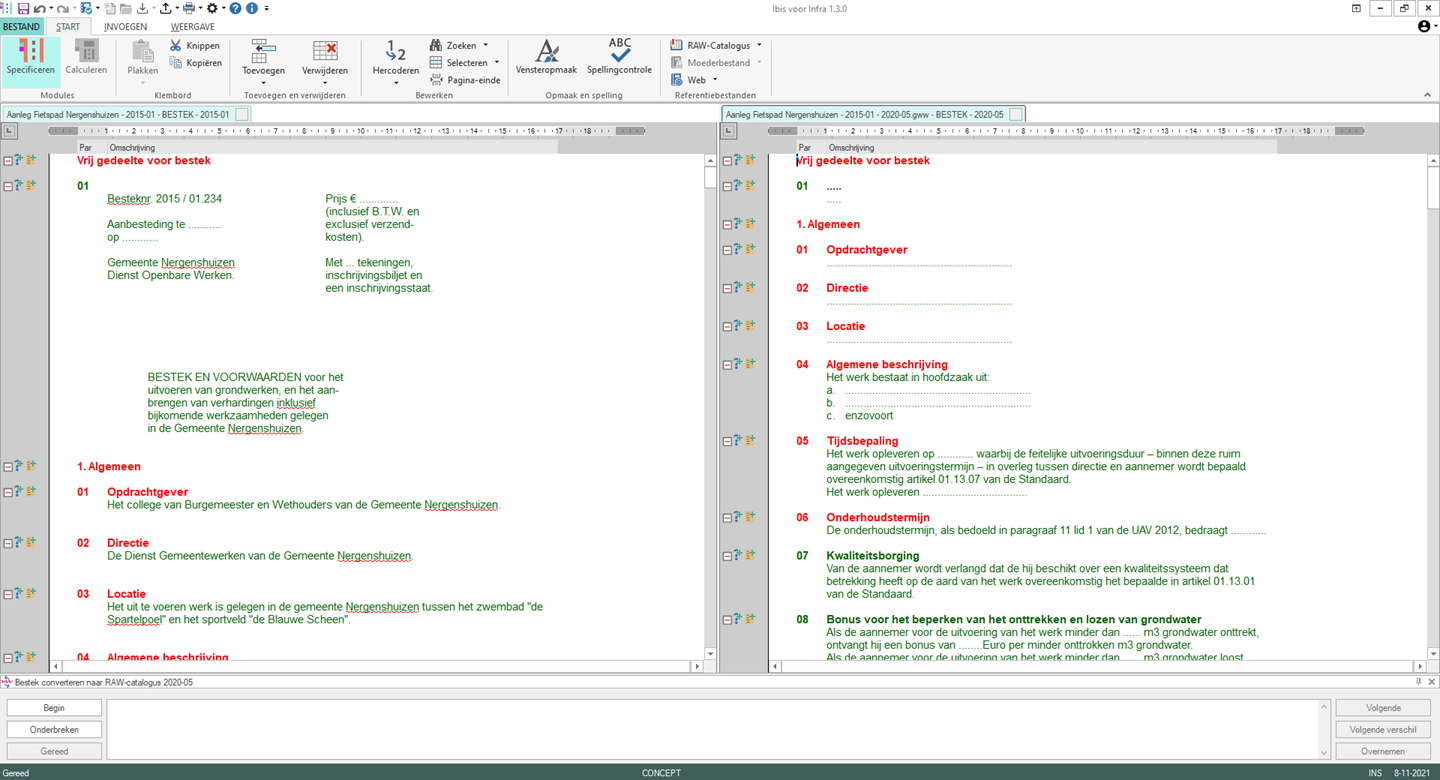This screenshot has width=1440, height=780.
Task: Click yellow note icon on right Kwaliteitsborging row
Action: (750, 555)
